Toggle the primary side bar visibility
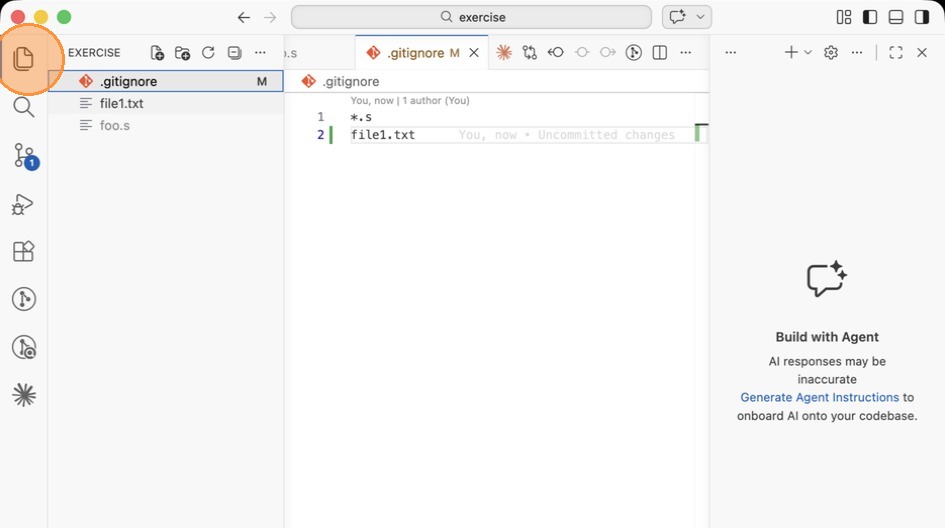 870,17
